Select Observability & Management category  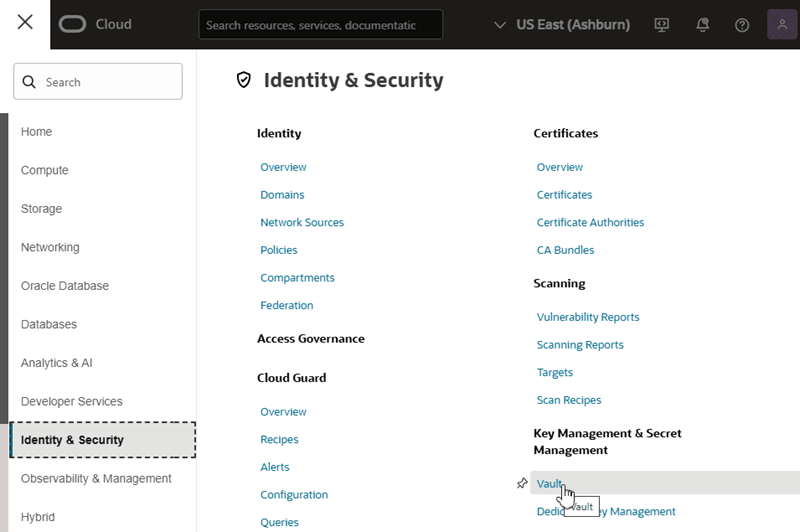click(96, 478)
